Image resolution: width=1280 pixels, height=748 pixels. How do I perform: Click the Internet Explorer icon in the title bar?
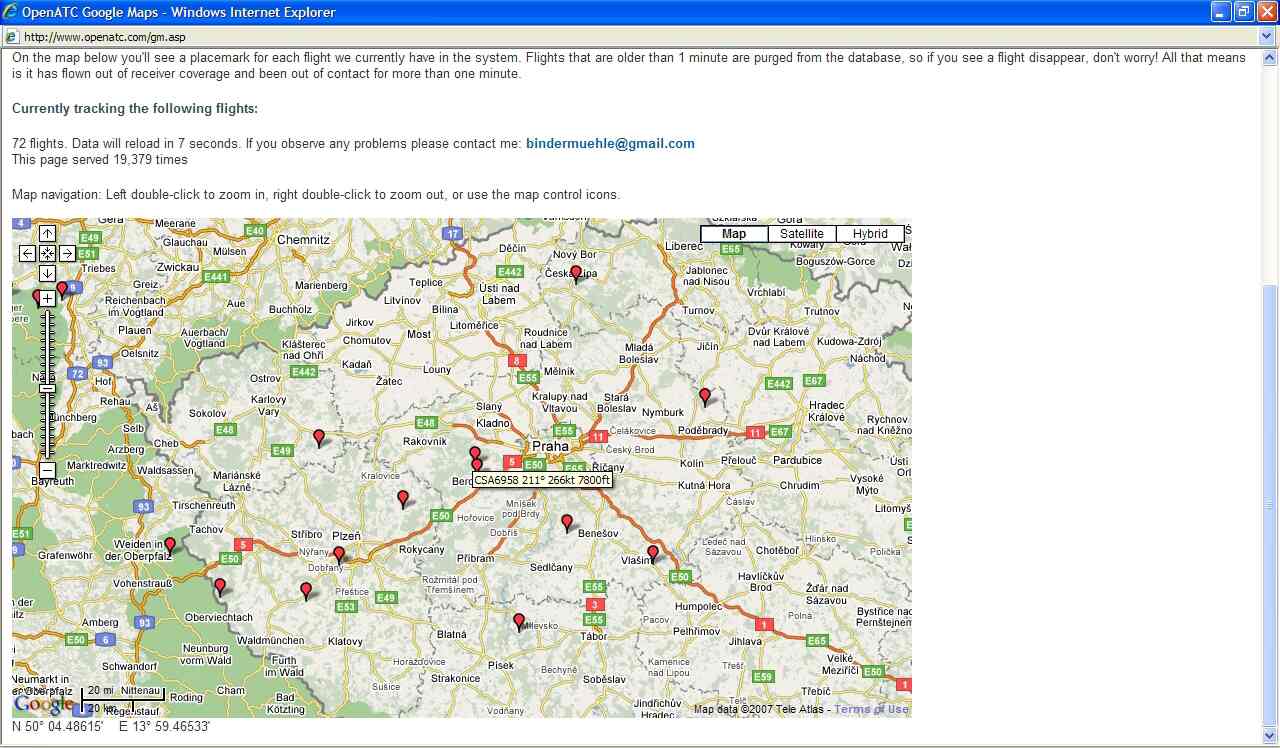10,12
